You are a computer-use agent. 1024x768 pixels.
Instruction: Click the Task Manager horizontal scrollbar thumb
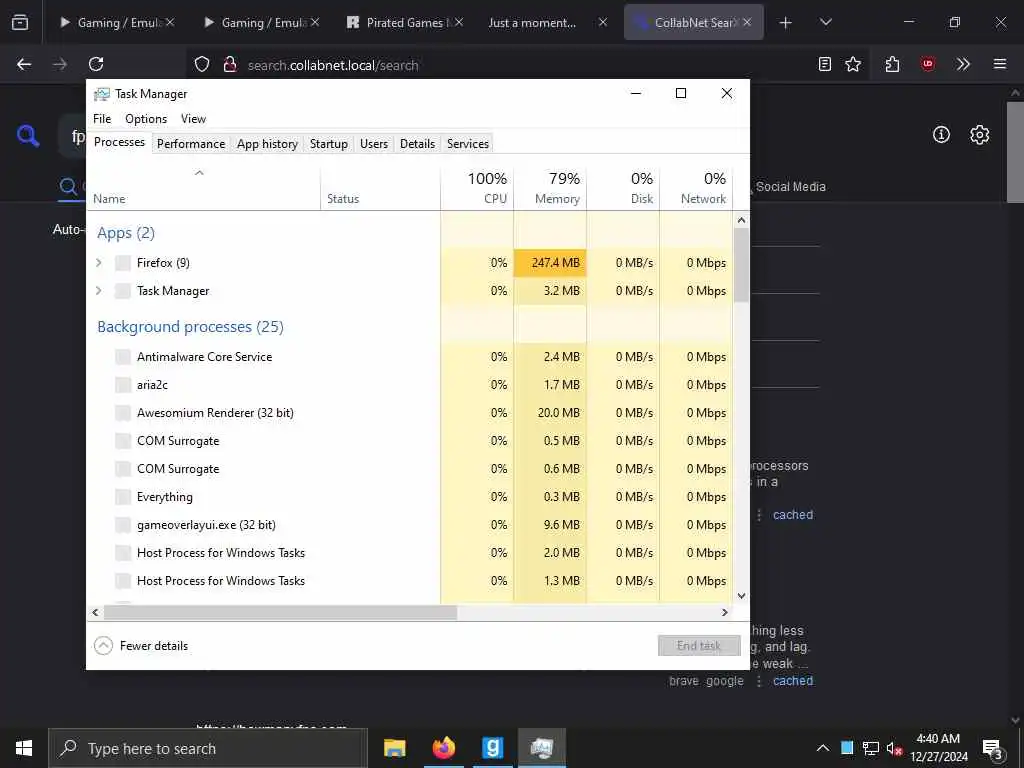[280, 613]
